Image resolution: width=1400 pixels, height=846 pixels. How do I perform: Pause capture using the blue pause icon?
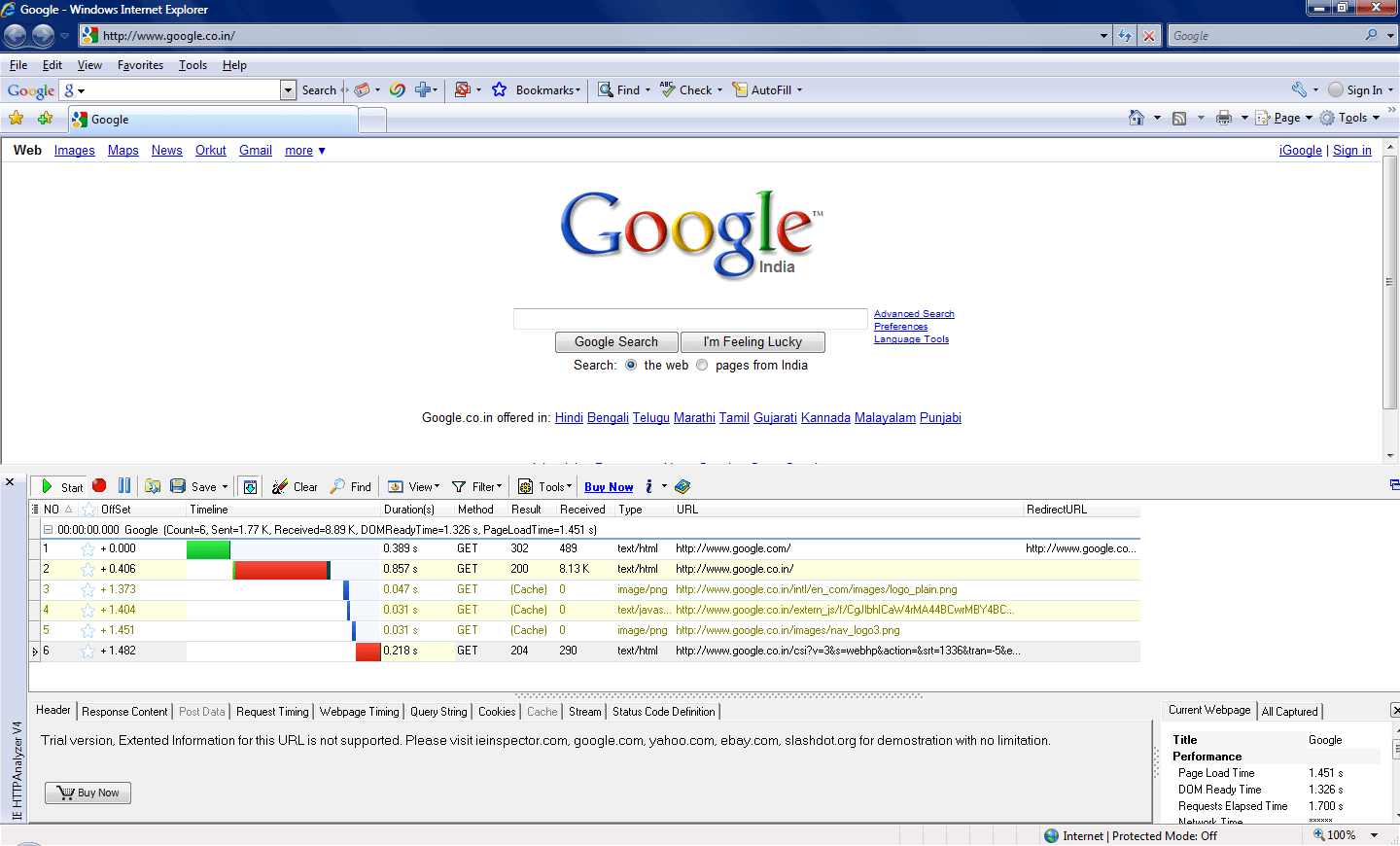point(124,485)
